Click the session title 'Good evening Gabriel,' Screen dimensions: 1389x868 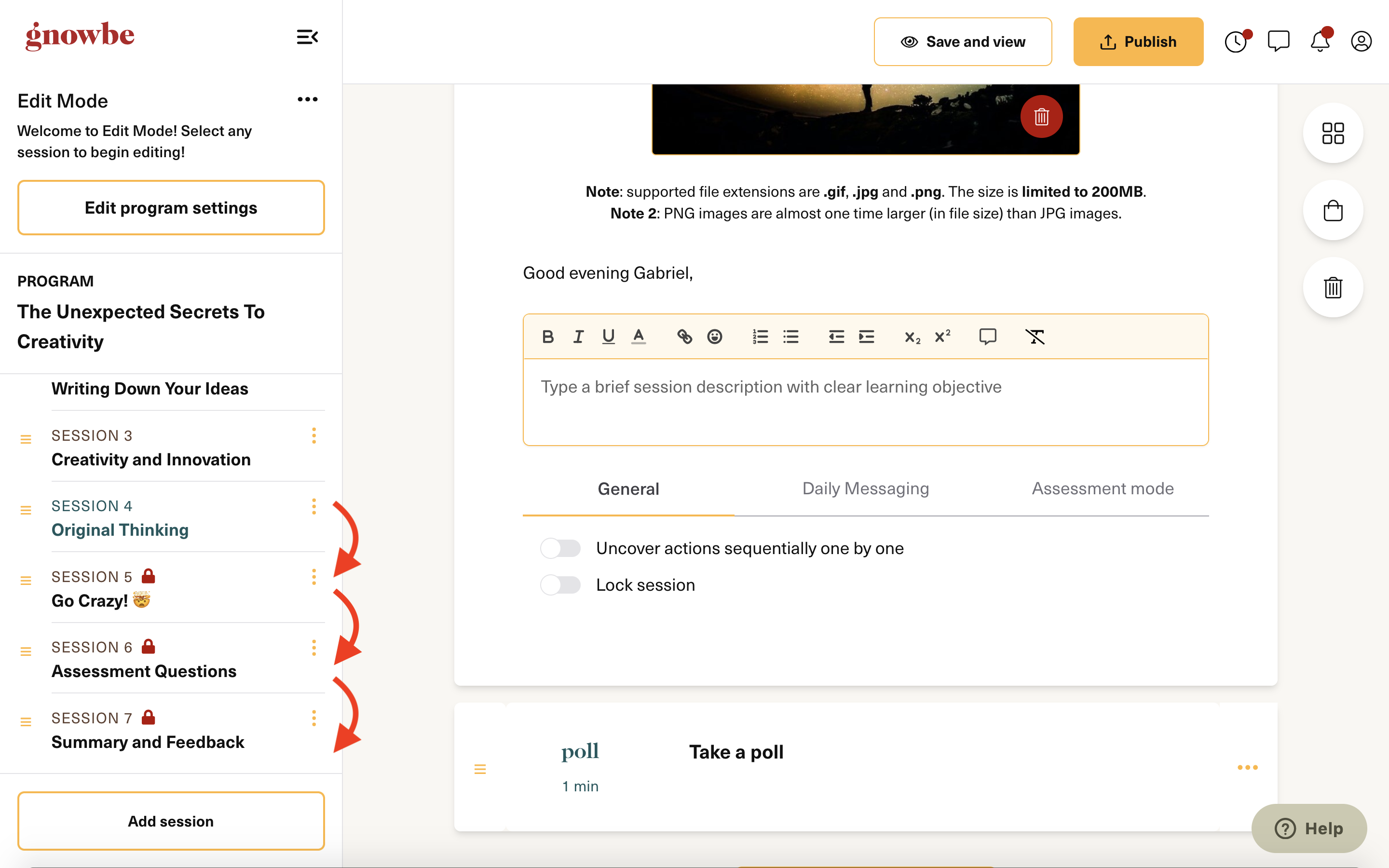click(608, 272)
